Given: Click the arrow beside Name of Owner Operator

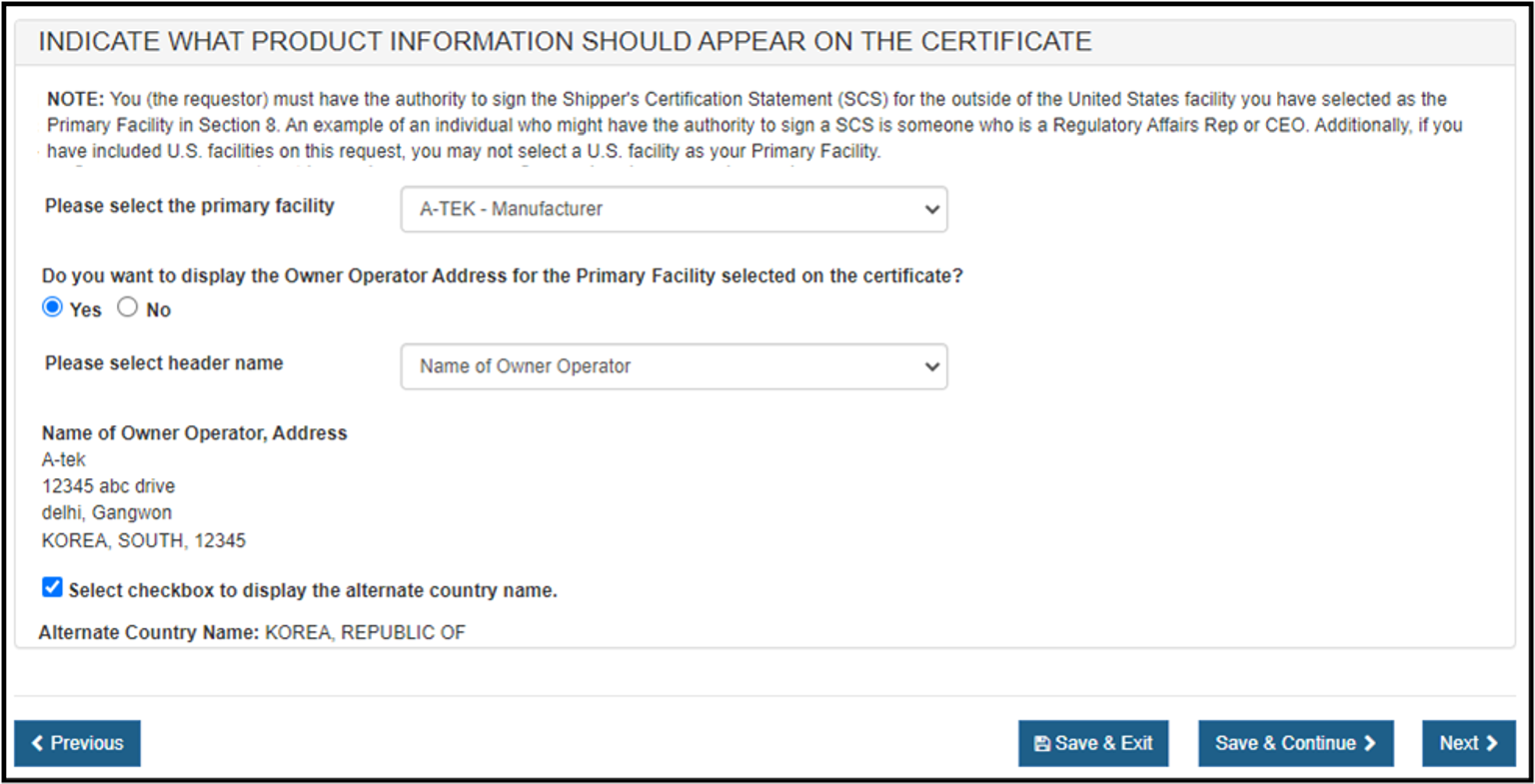Looking at the screenshot, I should pyautogui.click(x=931, y=367).
